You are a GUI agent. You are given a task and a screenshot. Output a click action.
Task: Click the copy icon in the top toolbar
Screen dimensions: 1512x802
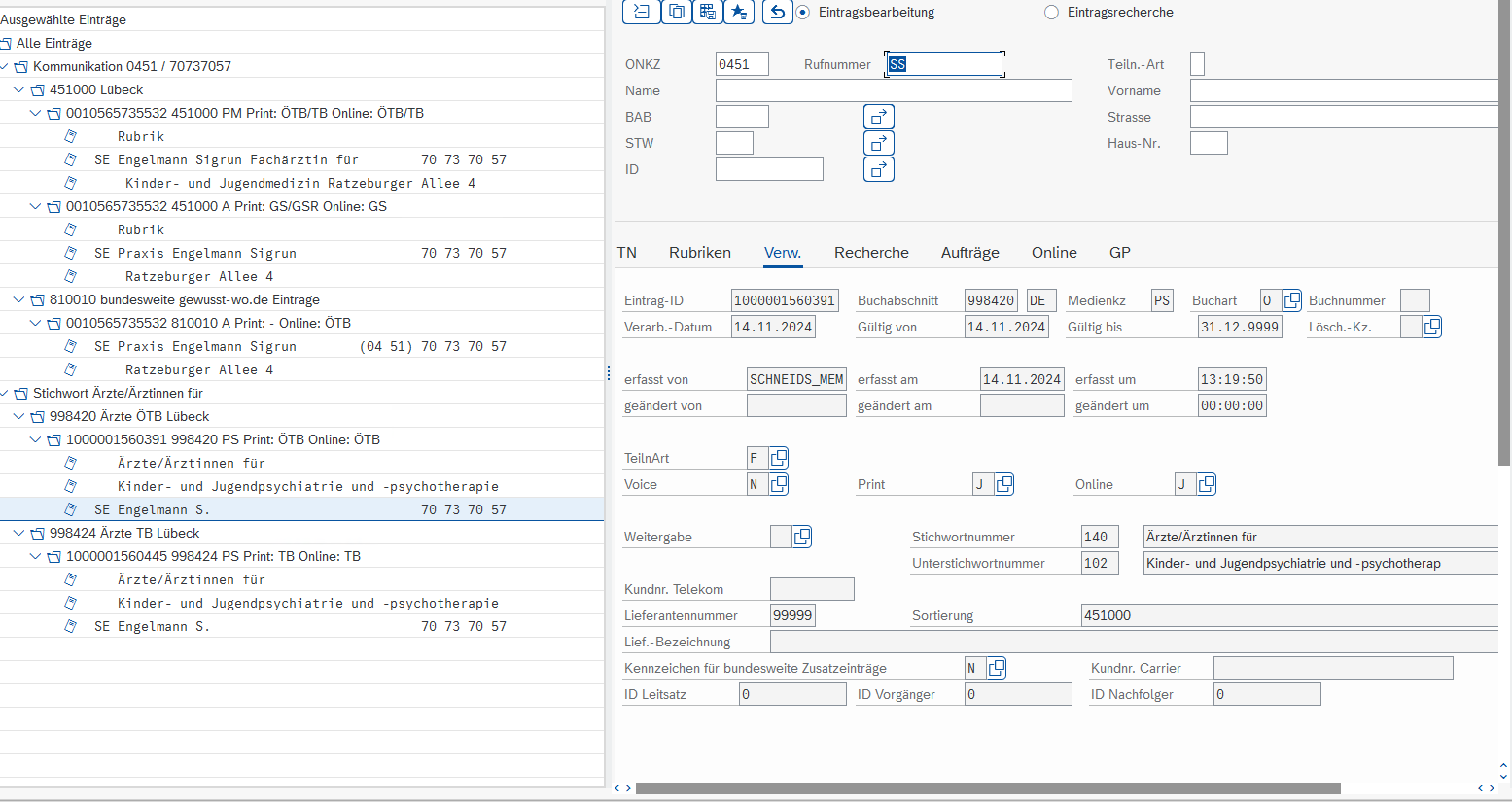pos(676,12)
